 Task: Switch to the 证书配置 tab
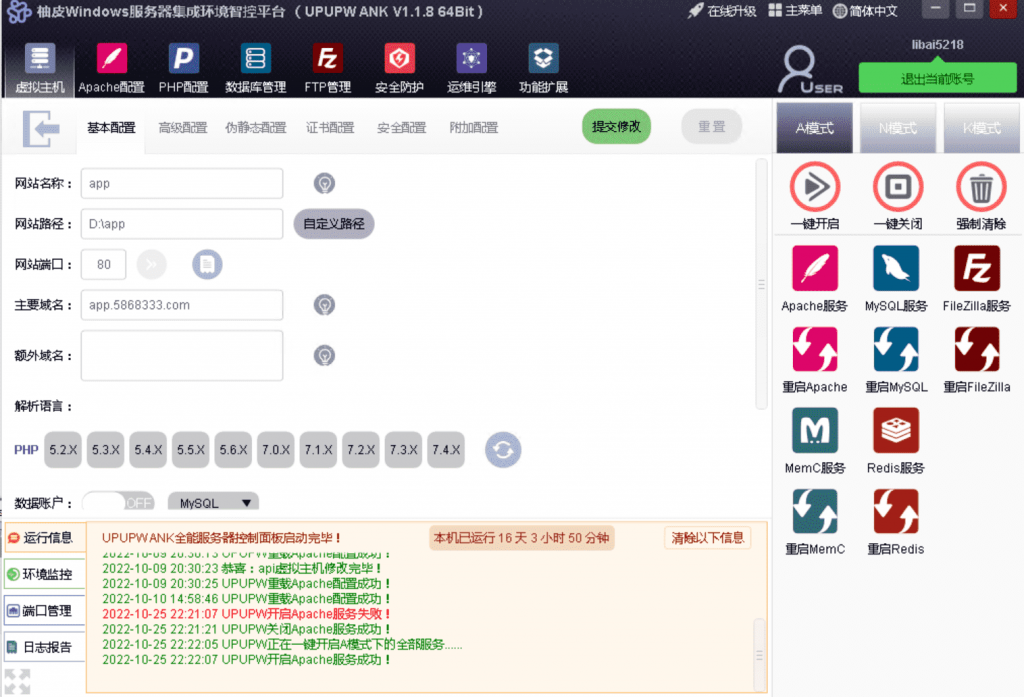[329, 128]
